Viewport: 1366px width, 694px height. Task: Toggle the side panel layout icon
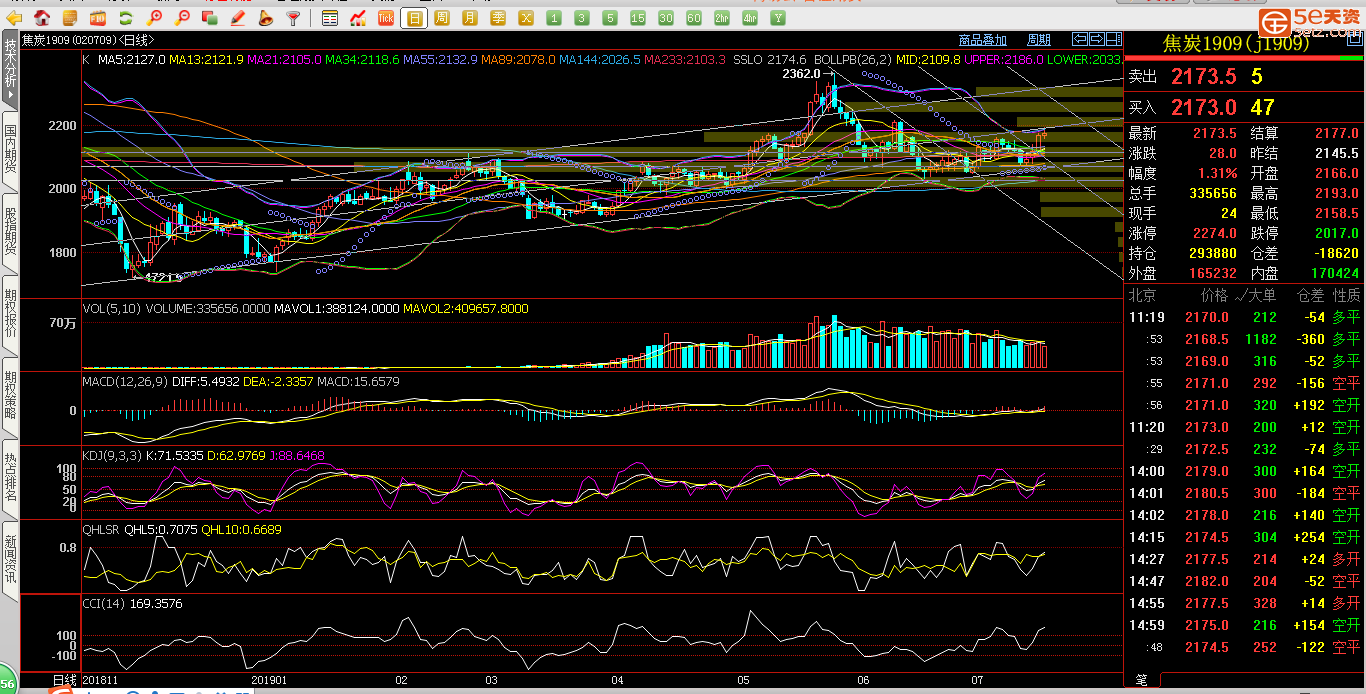(x=1113, y=39)
